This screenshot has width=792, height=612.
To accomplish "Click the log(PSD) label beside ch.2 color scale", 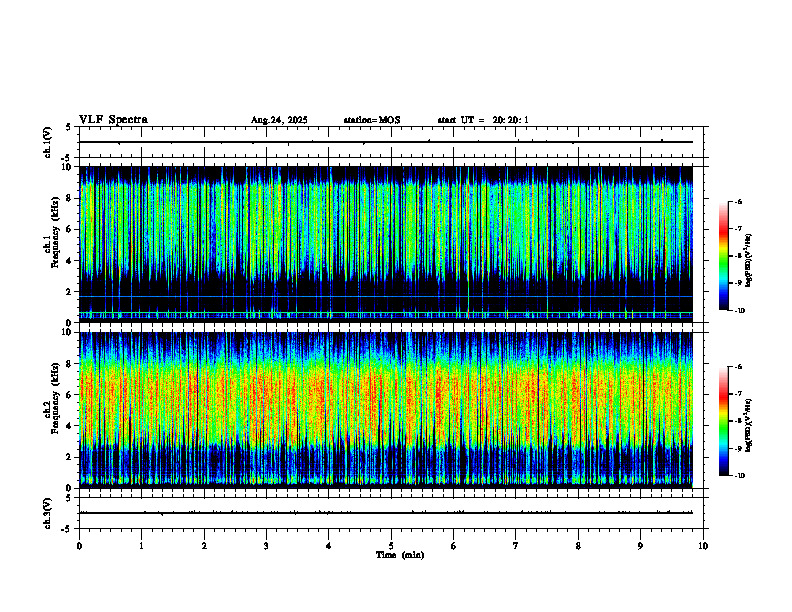I will (x=749, y=425).
